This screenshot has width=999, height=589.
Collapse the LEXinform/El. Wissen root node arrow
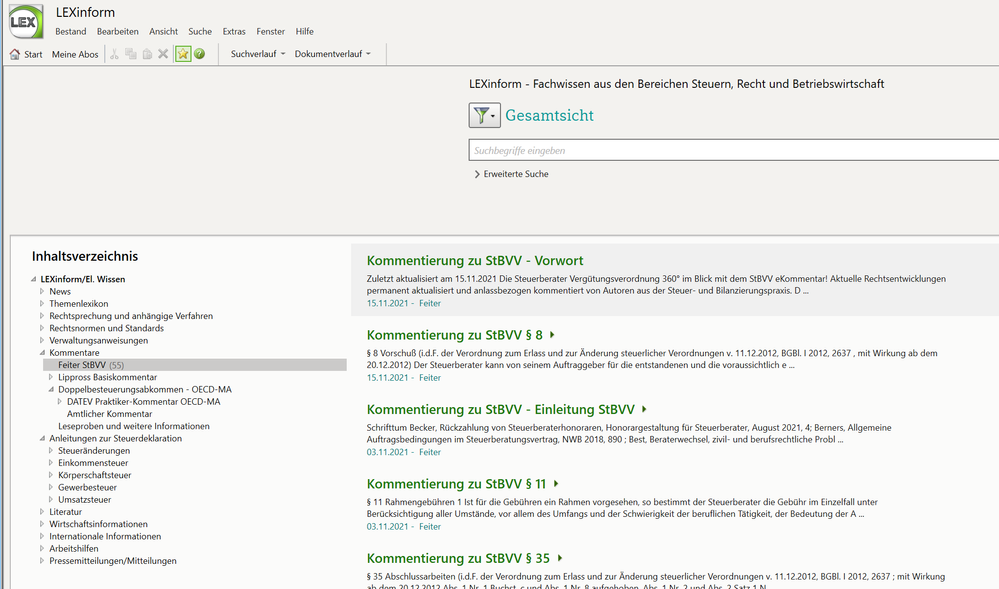(x=33, y=279)
